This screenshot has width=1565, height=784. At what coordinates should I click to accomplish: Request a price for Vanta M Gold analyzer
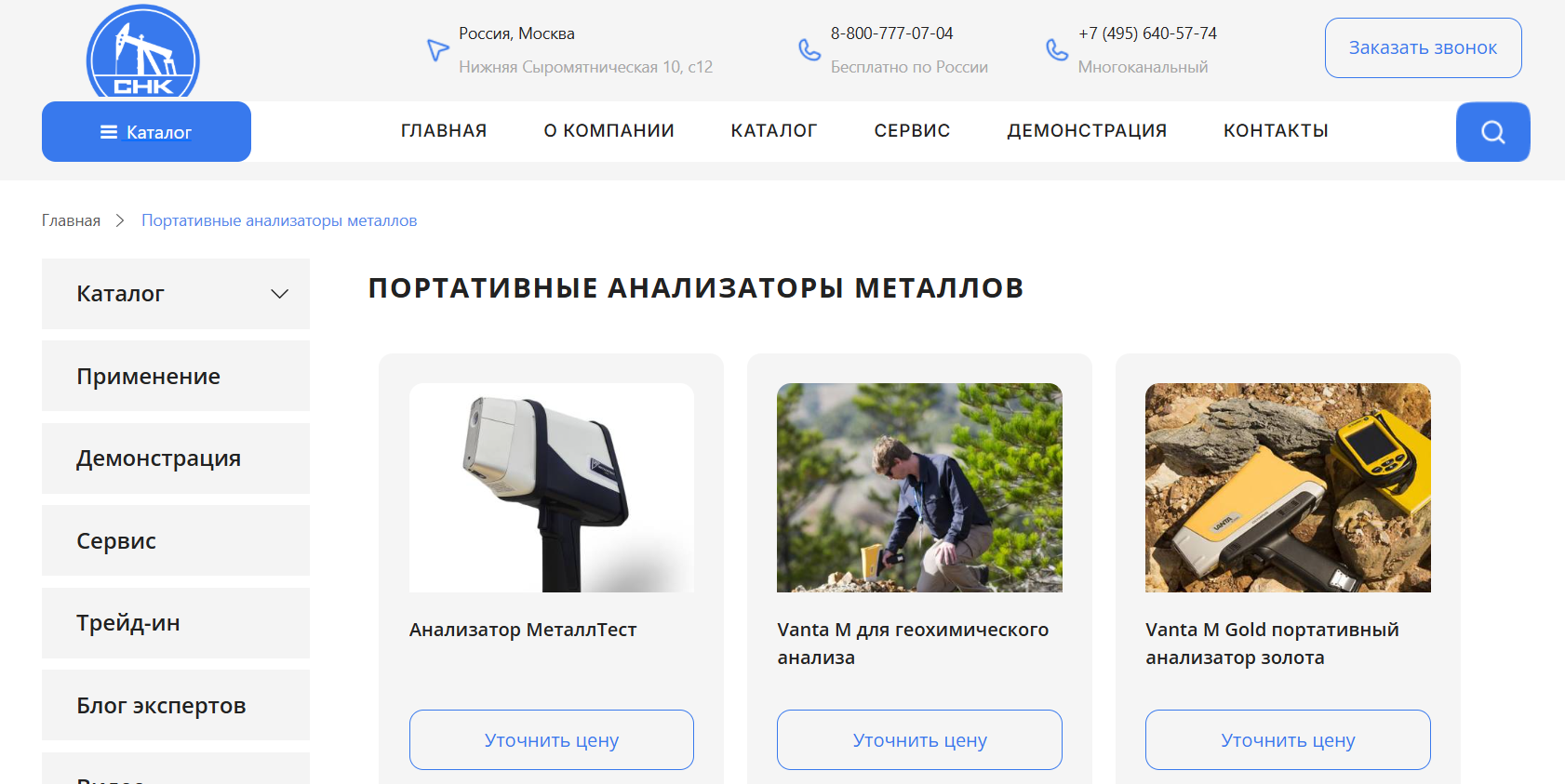[x=1288, y=740]
